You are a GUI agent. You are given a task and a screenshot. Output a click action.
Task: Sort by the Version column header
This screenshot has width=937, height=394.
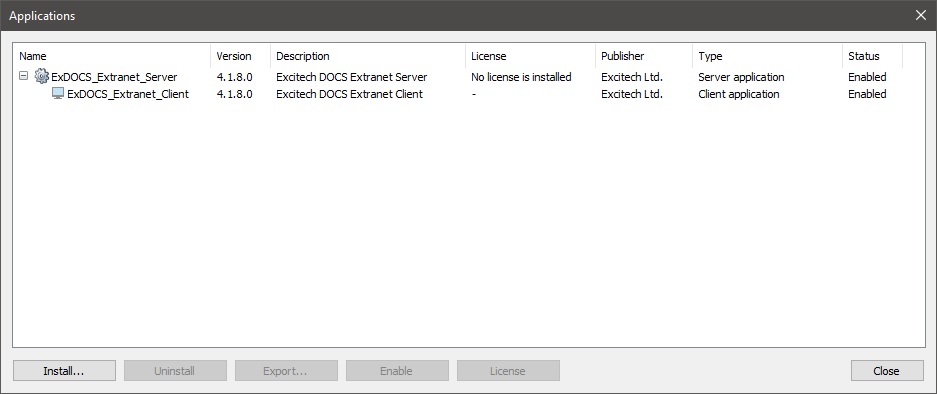point(240,56)
